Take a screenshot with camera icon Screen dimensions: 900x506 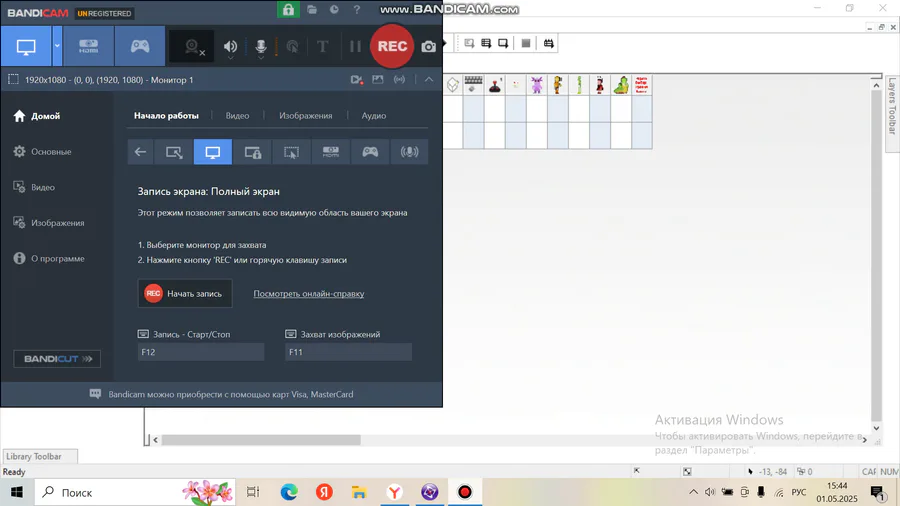[428, 47]
